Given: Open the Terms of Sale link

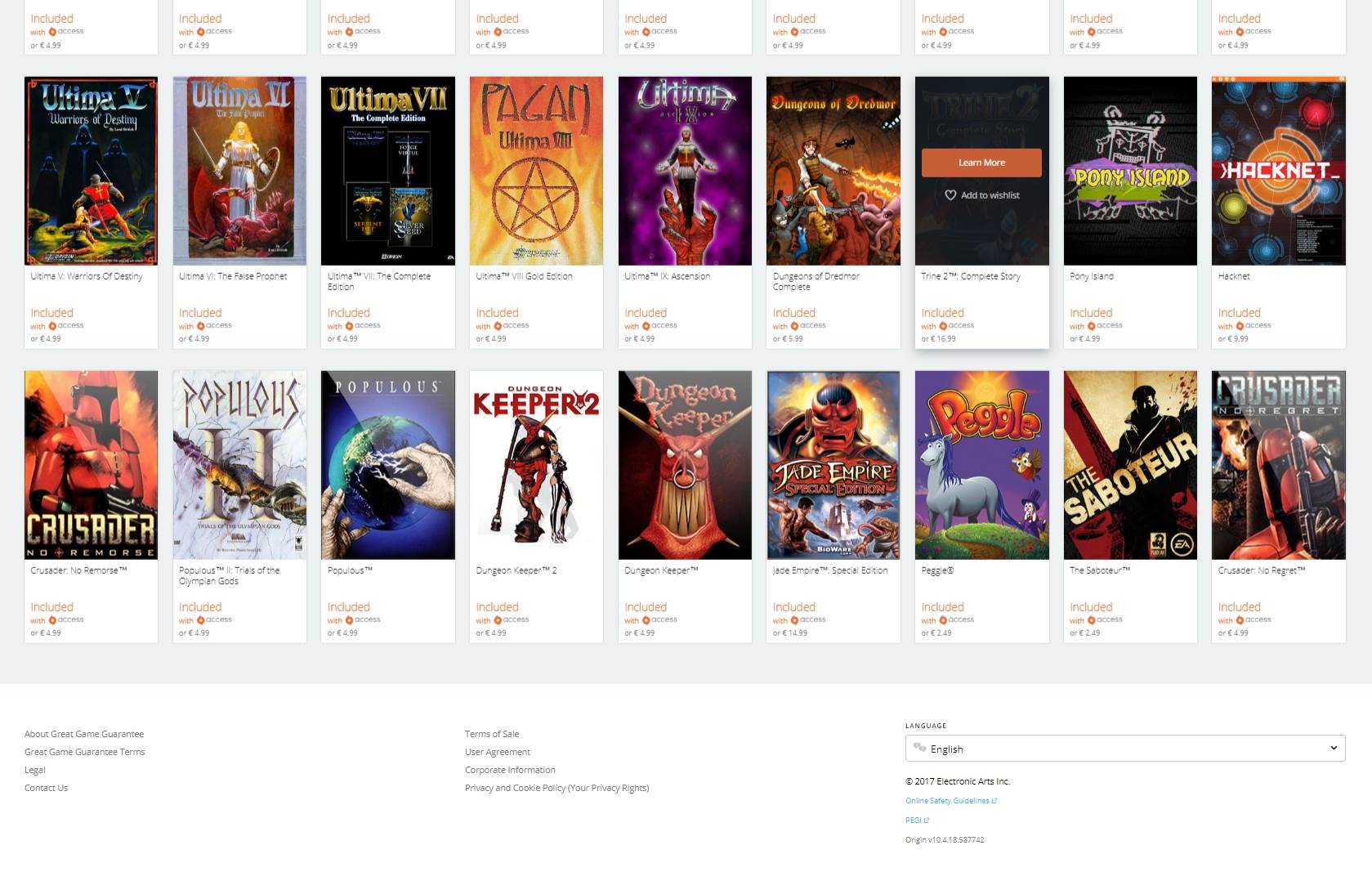Looking at the screenshot, I should [492, 734].
